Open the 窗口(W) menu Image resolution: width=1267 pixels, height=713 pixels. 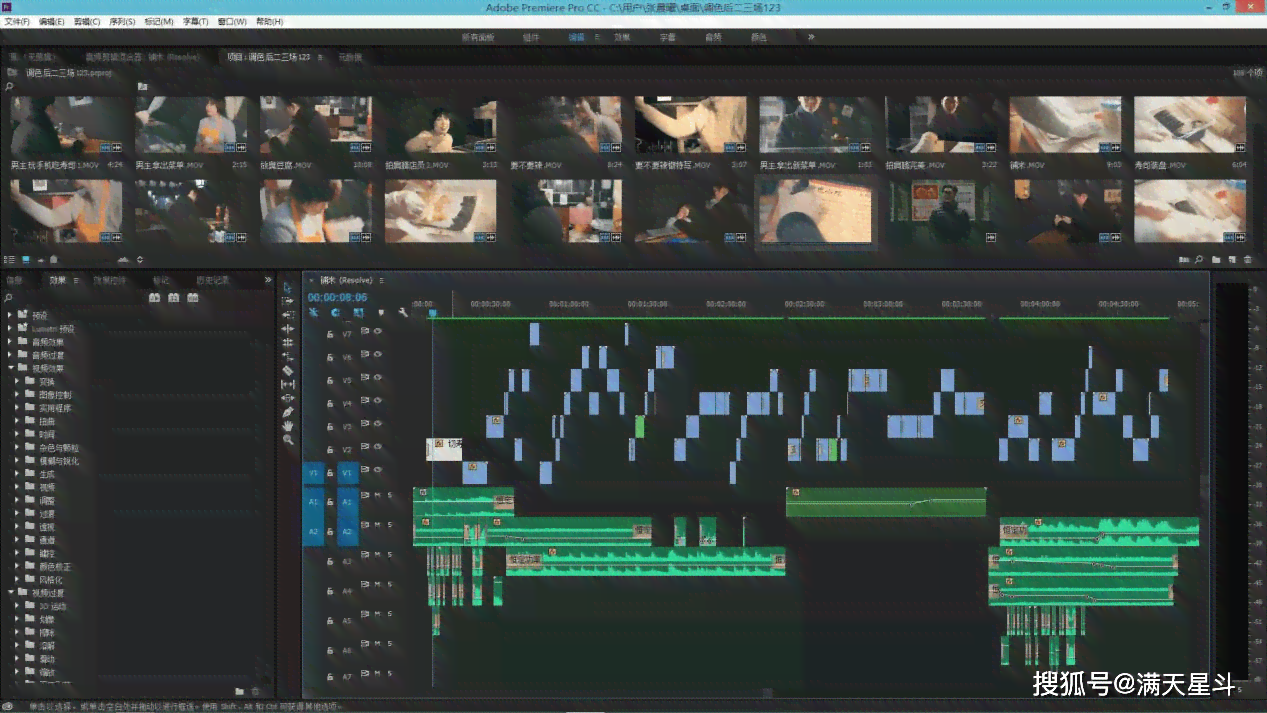click(x=233, y=21)
